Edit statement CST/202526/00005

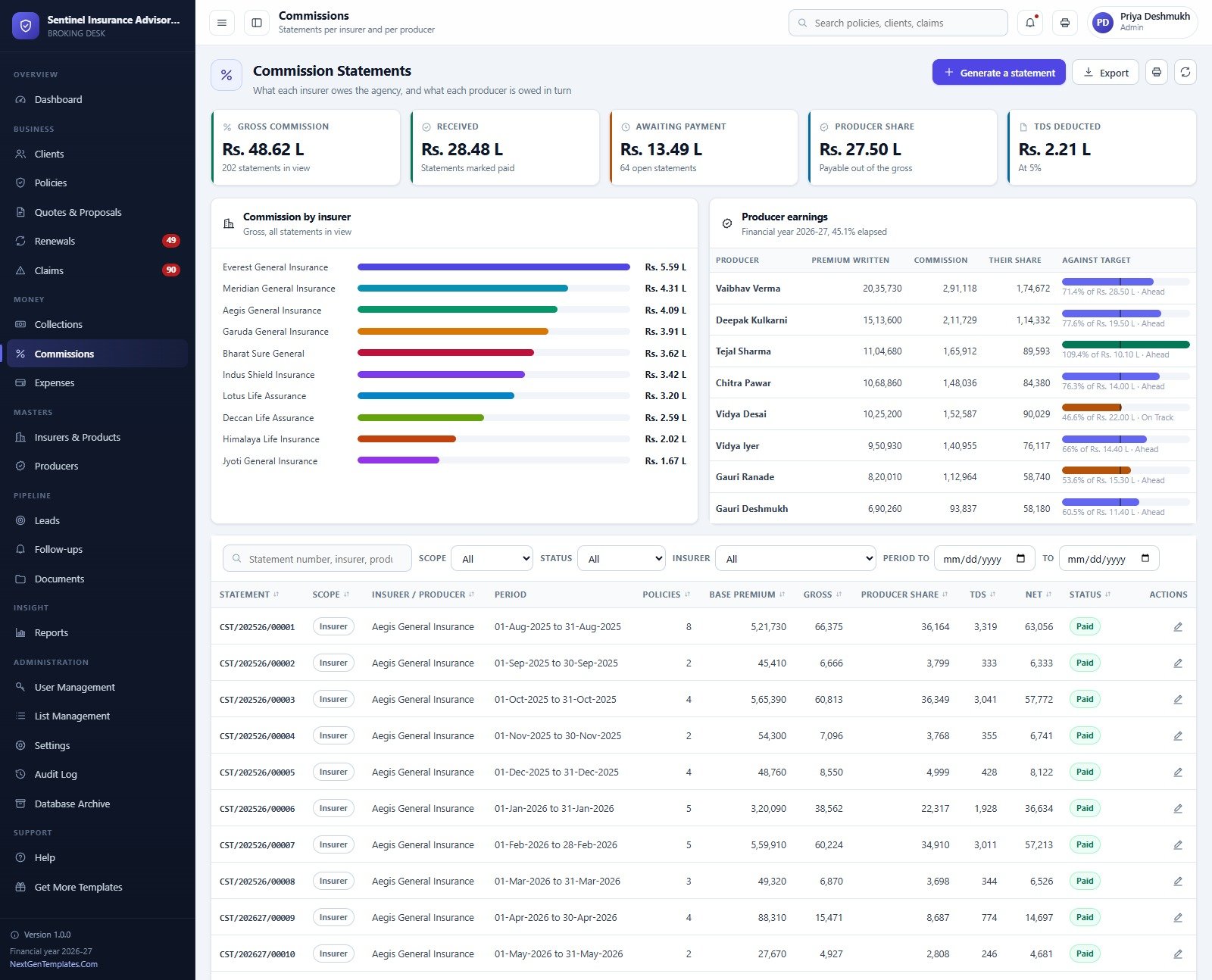(1178, 772)
